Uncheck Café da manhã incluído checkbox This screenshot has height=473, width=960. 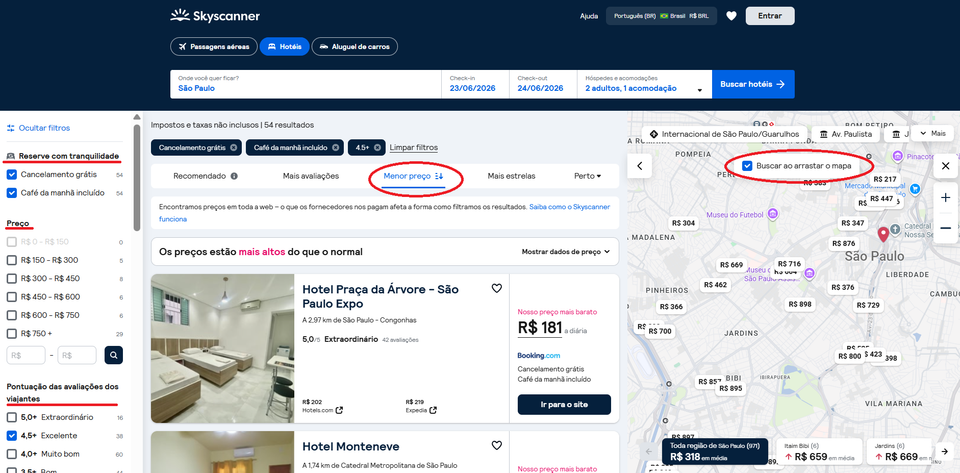click(12, 193)
